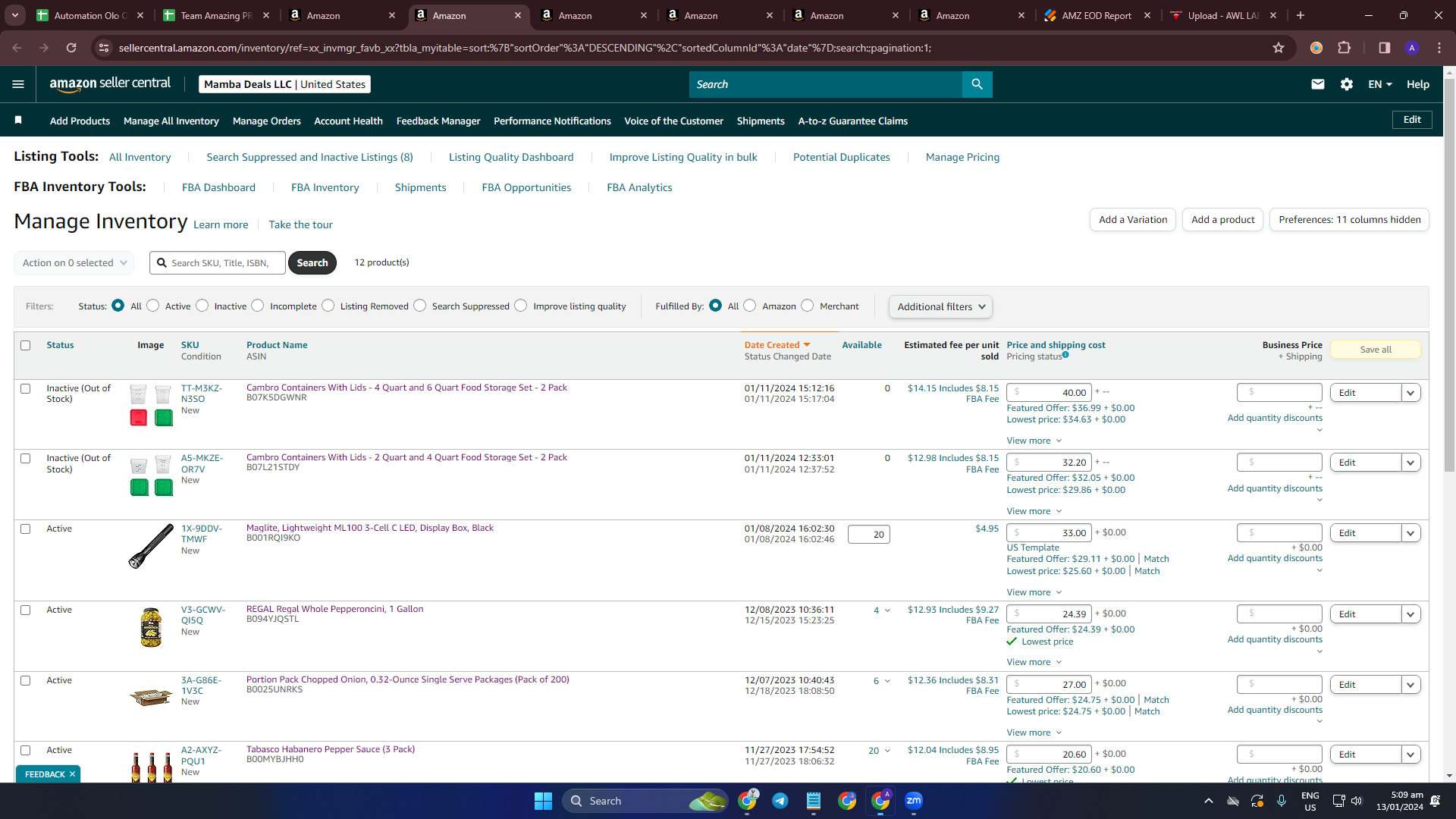Choose the Incomplete status filter

tap(258, 306)
